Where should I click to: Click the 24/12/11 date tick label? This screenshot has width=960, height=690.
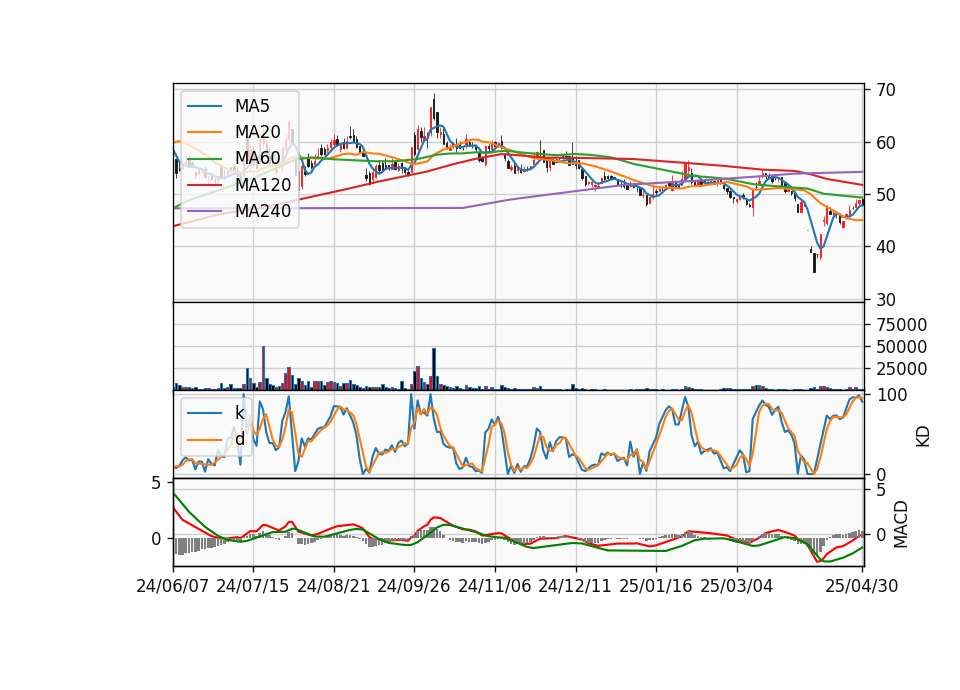point(575,586)
